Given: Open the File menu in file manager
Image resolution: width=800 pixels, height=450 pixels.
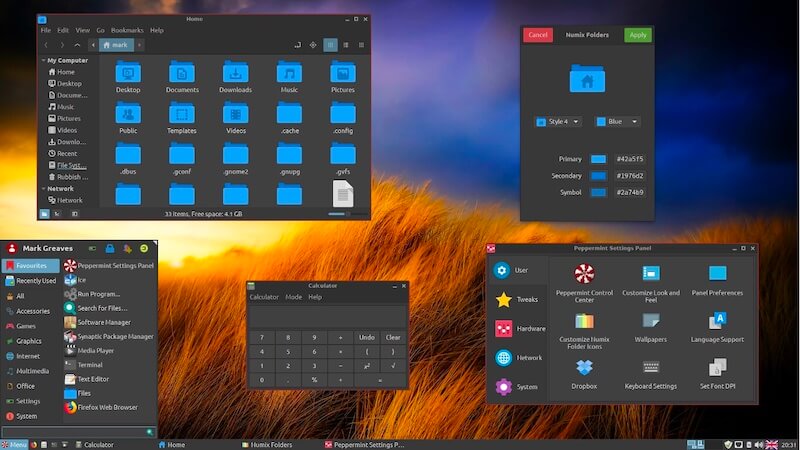Looking at the screenshot, I should tap(46, 30).
